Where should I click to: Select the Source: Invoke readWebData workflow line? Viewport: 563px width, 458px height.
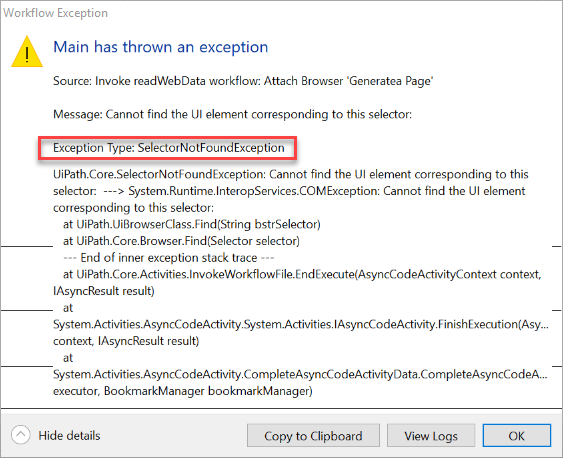coord(243,81)
